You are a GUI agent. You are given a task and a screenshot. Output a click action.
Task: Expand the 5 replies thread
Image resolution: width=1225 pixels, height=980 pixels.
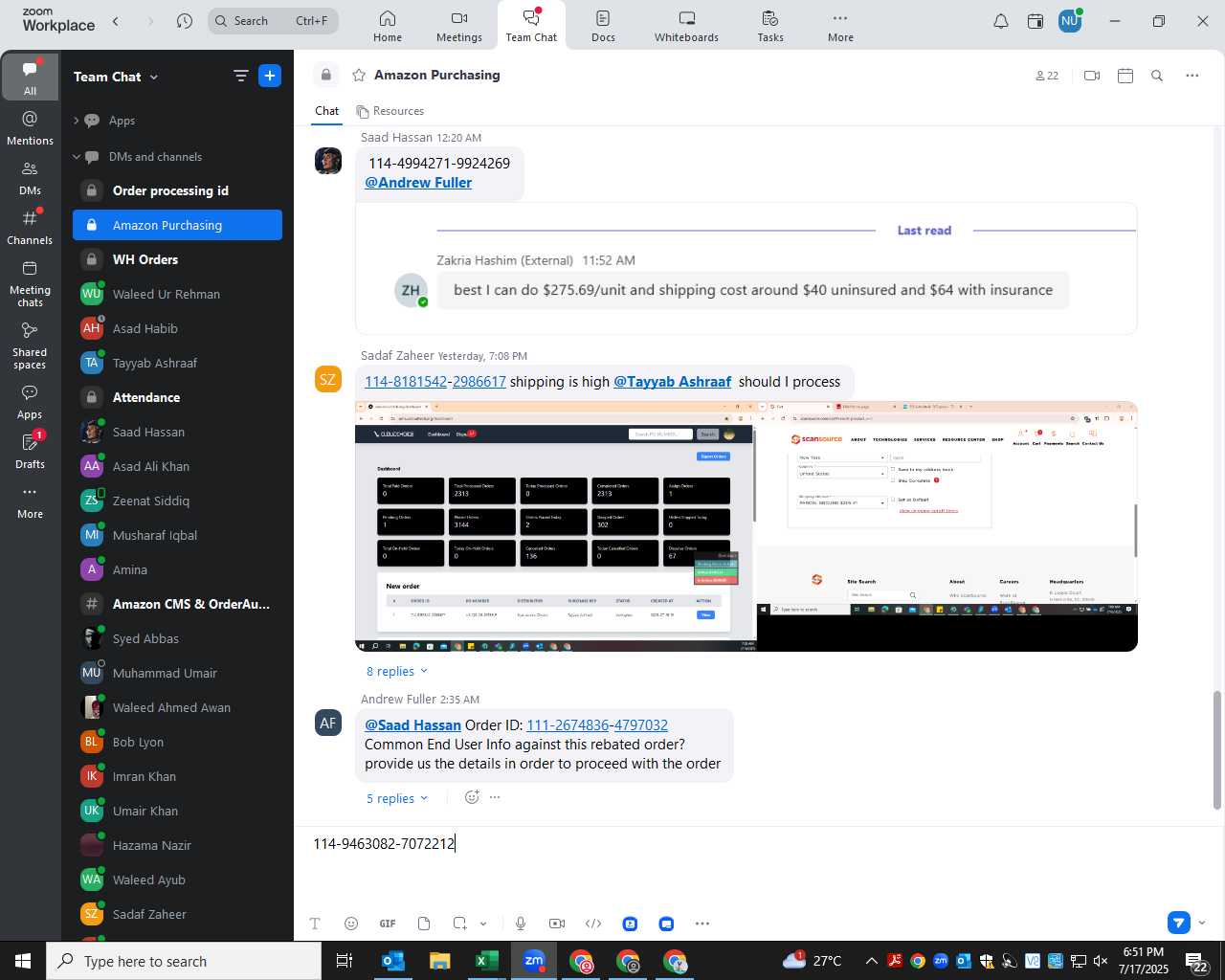397,799
